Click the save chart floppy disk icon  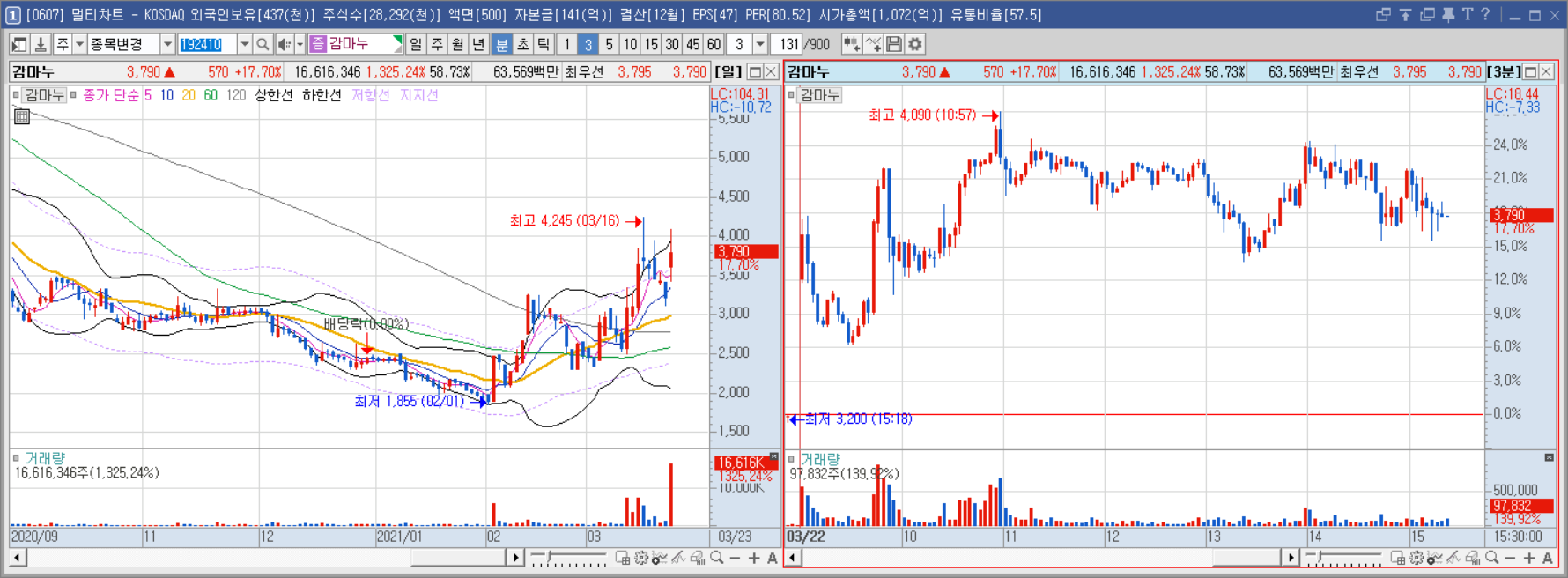coord(894,44)
